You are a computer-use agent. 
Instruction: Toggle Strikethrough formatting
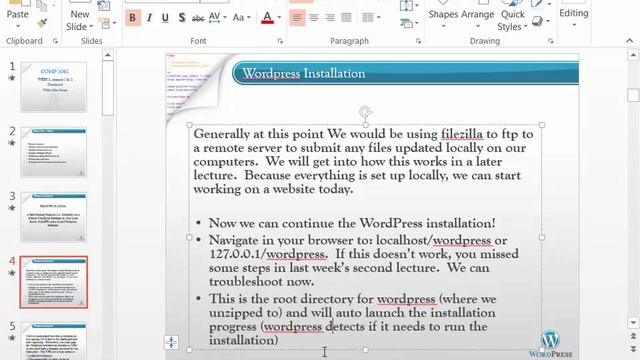point(198,18)
